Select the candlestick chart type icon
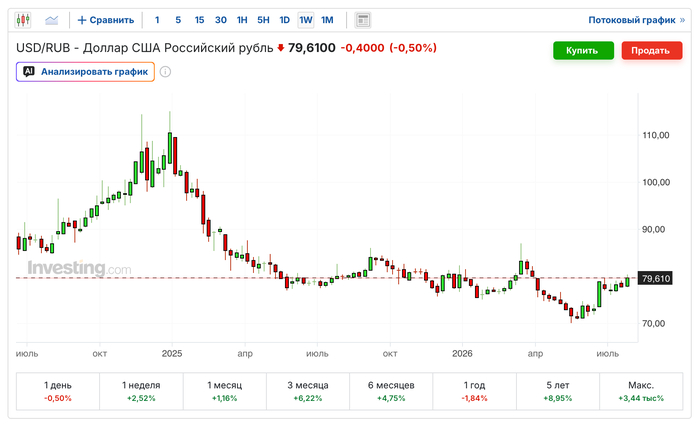This screenshot has height=429, width=700. (23, 20)
